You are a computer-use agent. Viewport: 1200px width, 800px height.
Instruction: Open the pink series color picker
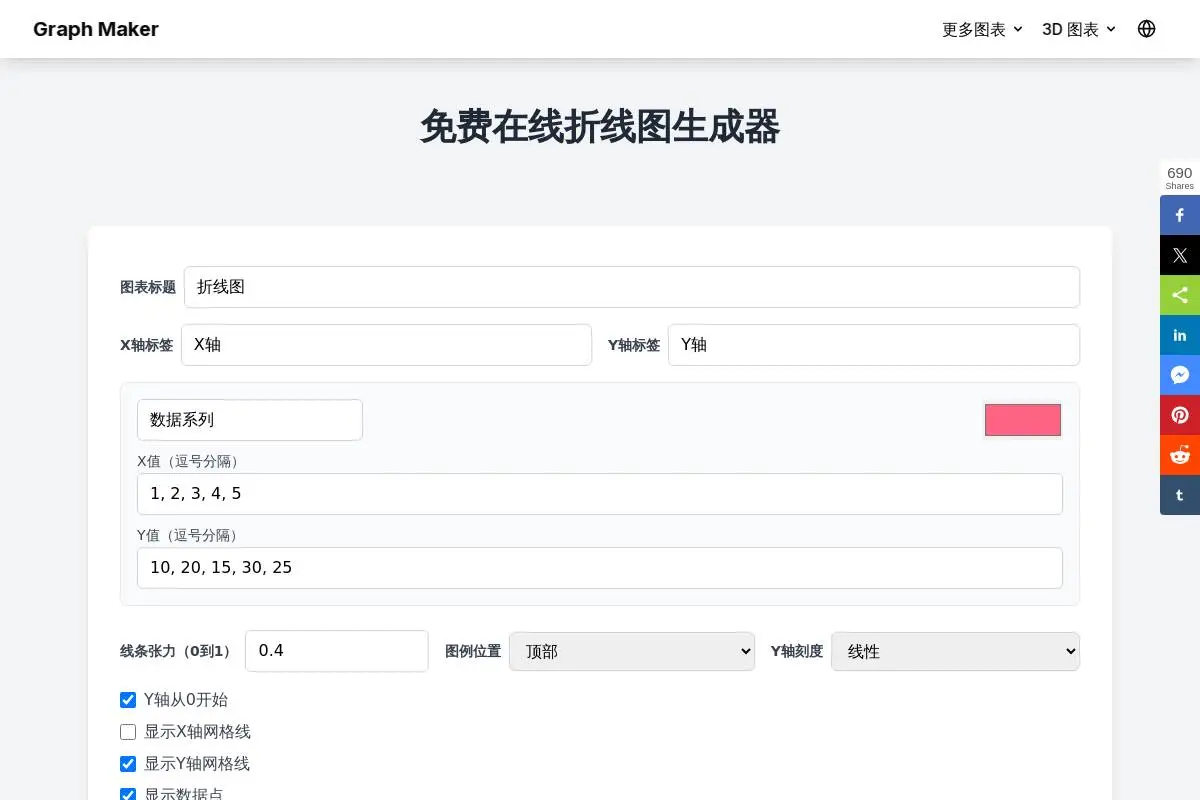click(1023, 420)
